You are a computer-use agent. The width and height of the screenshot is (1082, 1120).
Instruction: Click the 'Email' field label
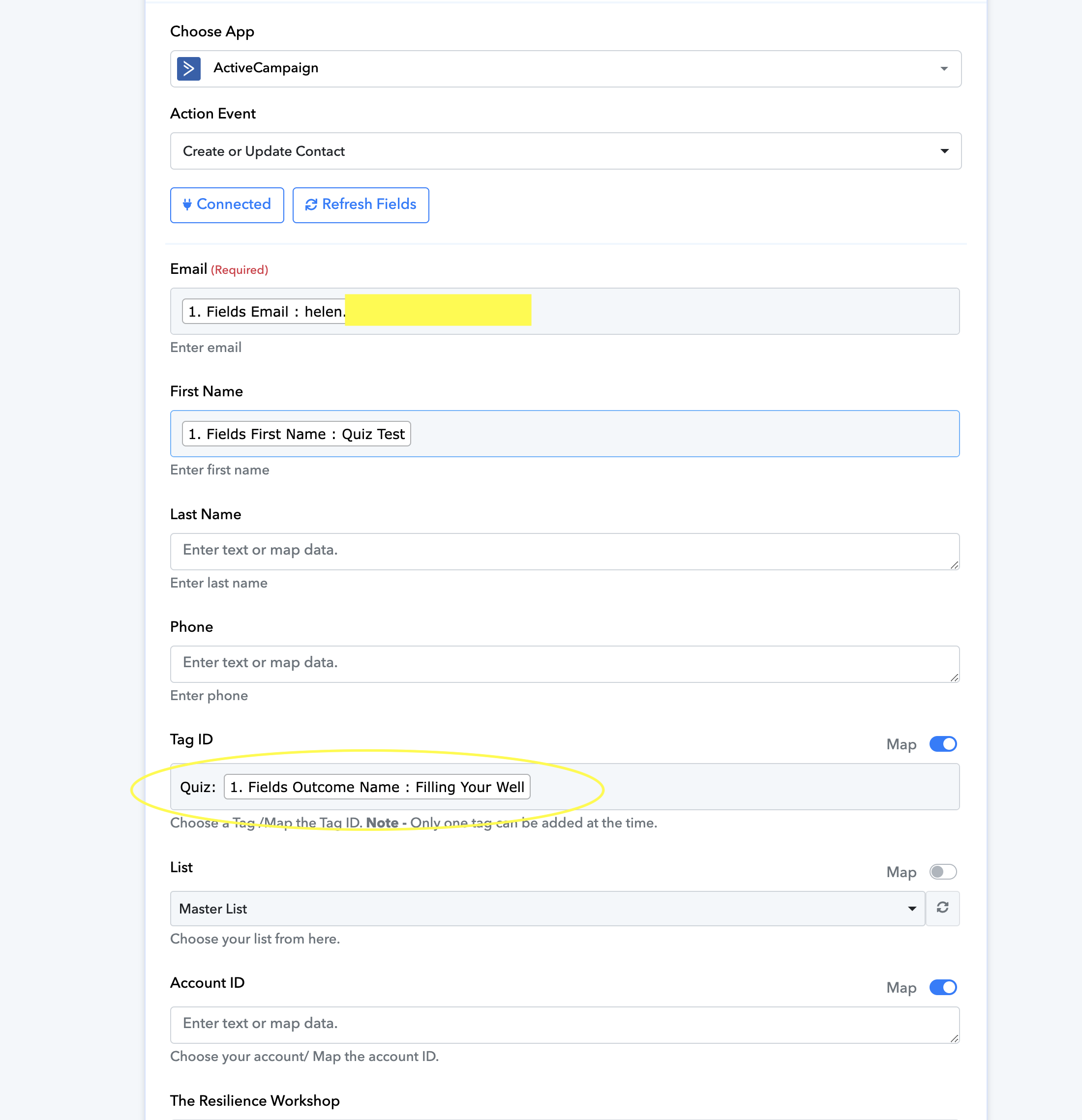[x=189, y=269]
